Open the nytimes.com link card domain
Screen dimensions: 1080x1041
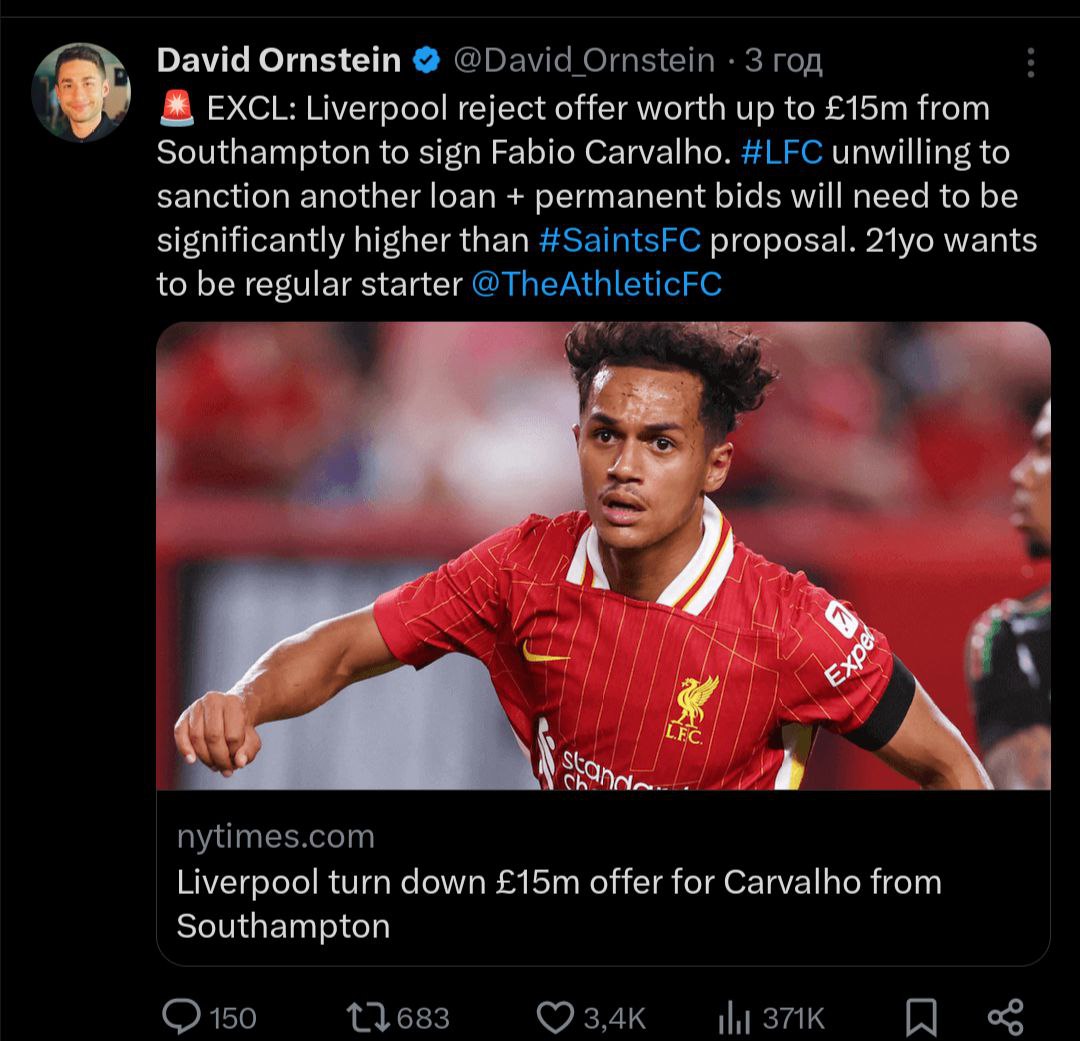[x=276, y=836]
